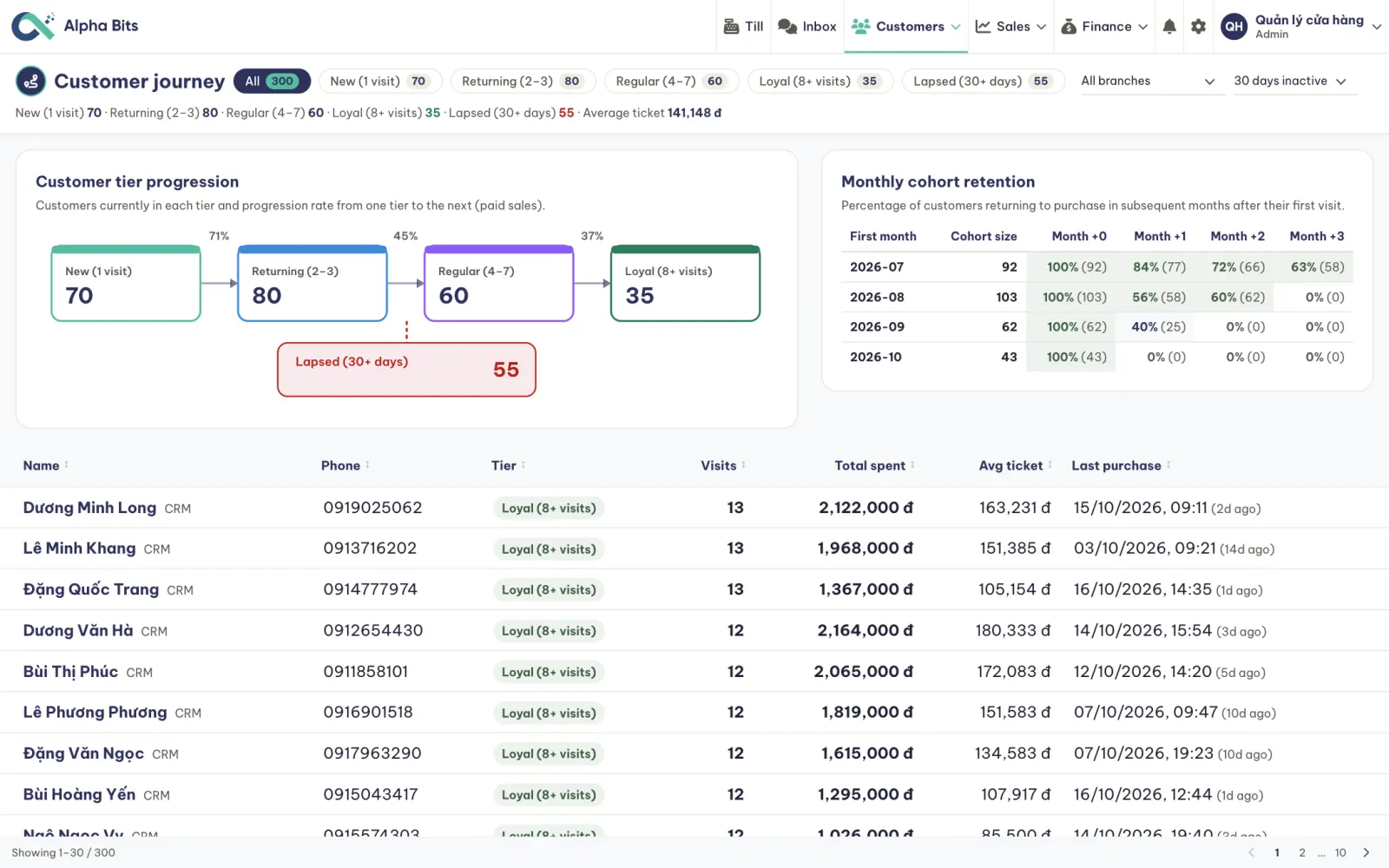Image resolution: width=1389 pixels, height=868 pixels.
Task: Open customer Lê Phương Phương
Action: pos(95,713)
